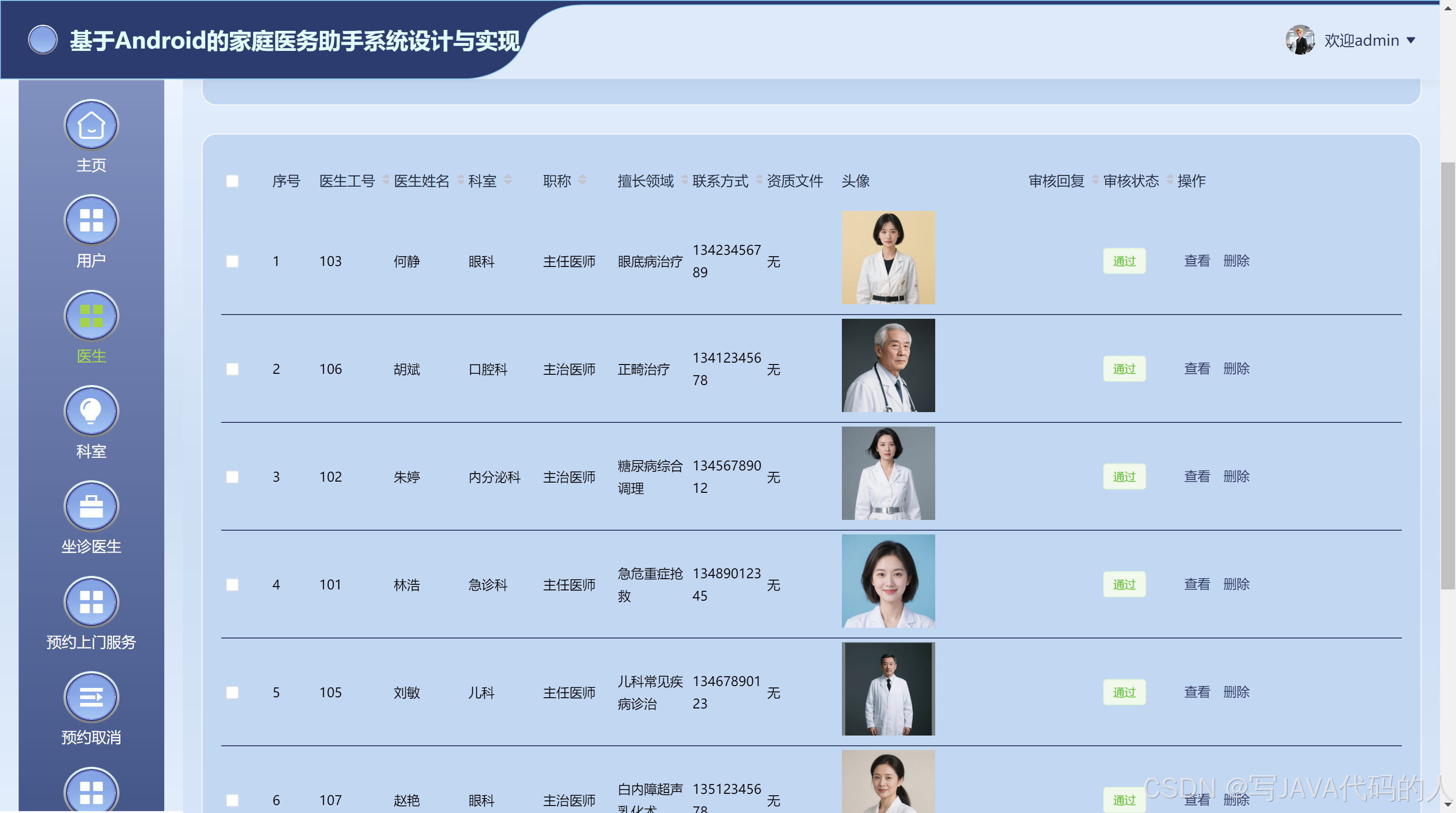
Task: Open the 用户 users grid icon
Action: point(91,220)
